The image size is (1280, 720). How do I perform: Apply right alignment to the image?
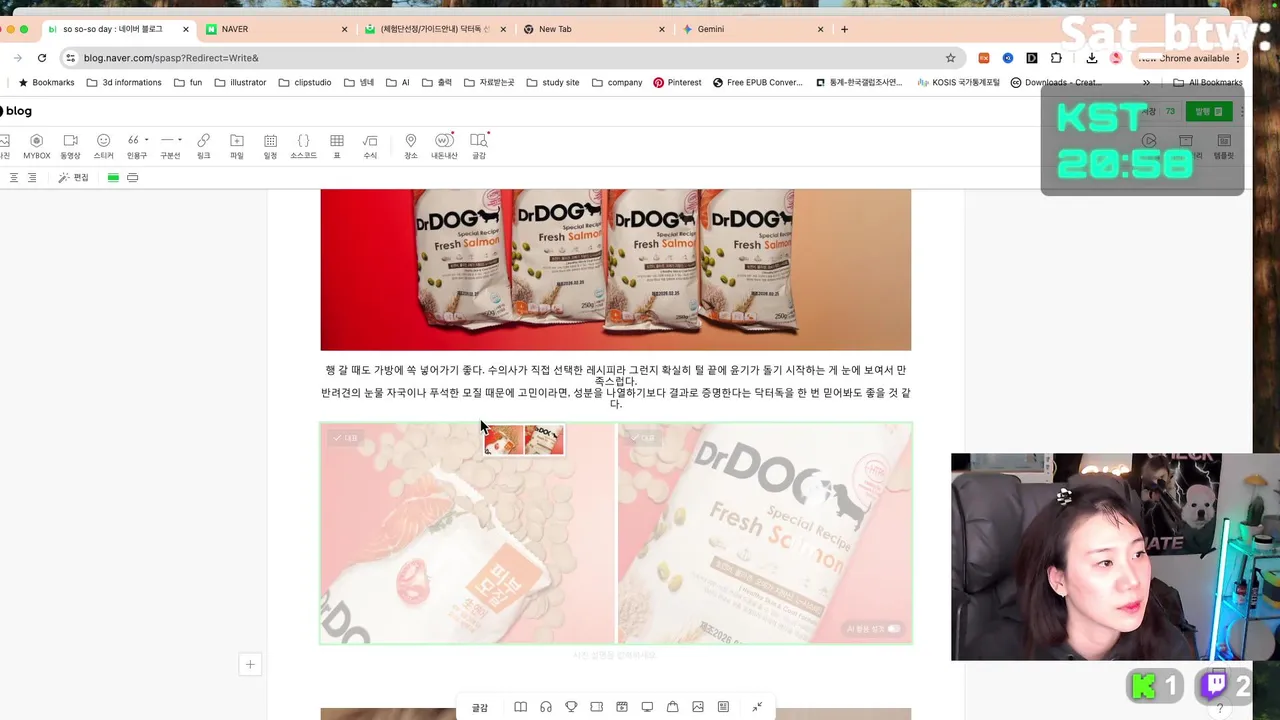[32, 177]
